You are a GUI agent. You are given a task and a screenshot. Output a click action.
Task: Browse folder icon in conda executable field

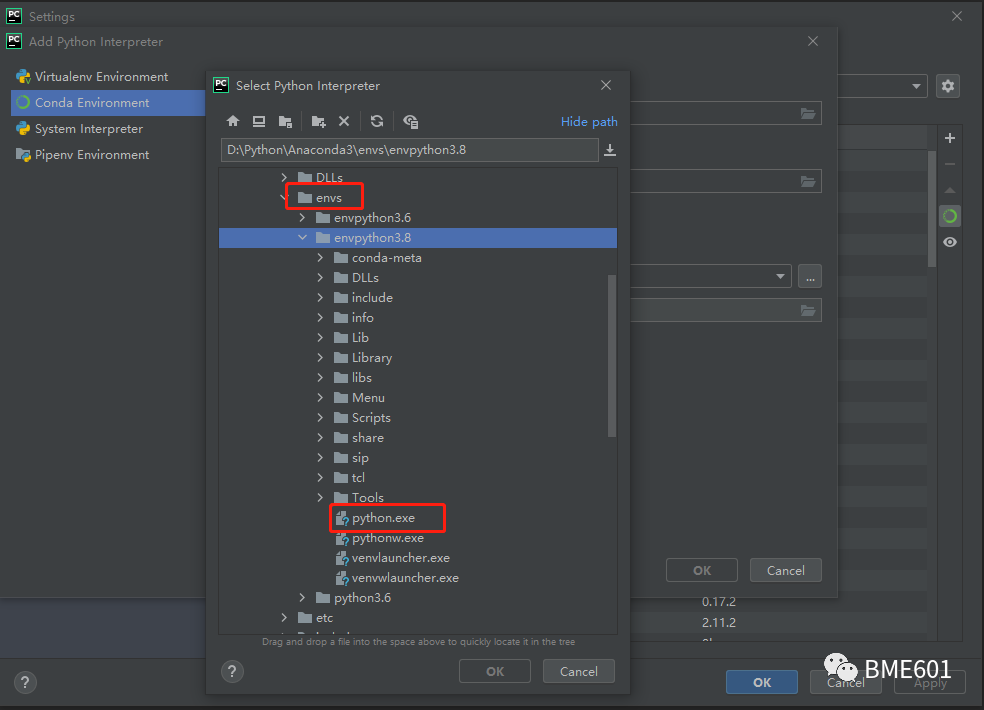808,310
